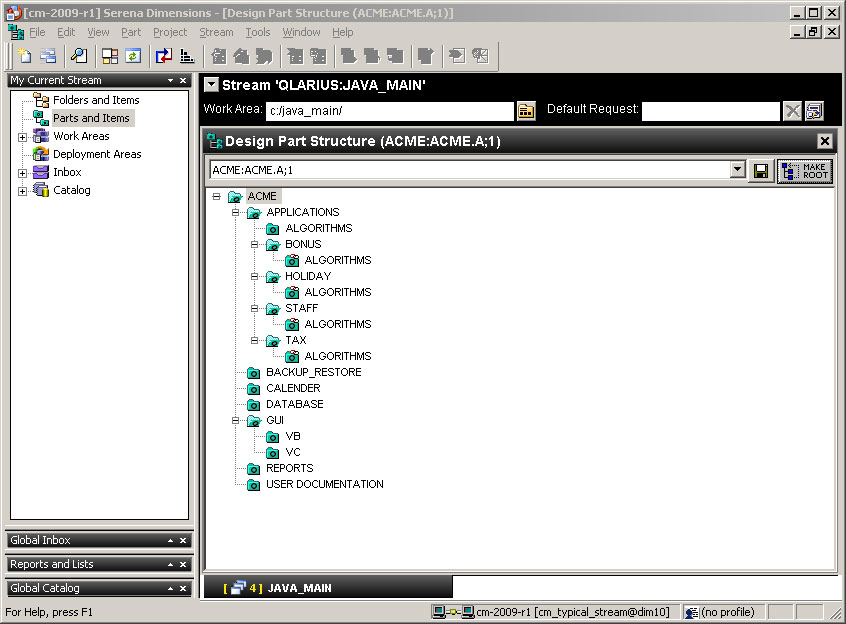Click the Default Request input field
The width and height of the screenshot is (846, 624).
coord(711,111)
